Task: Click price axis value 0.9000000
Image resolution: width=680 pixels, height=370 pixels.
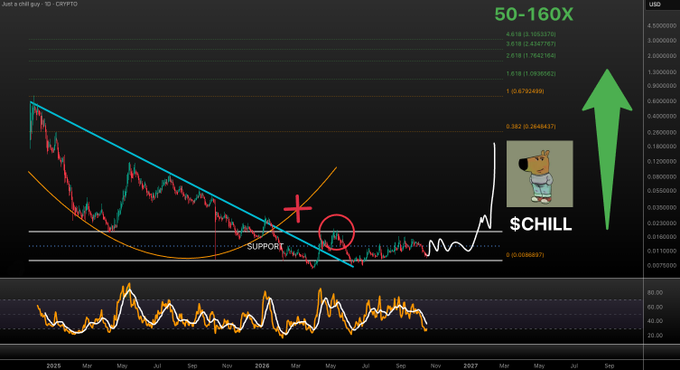Action: coord(662,86)
